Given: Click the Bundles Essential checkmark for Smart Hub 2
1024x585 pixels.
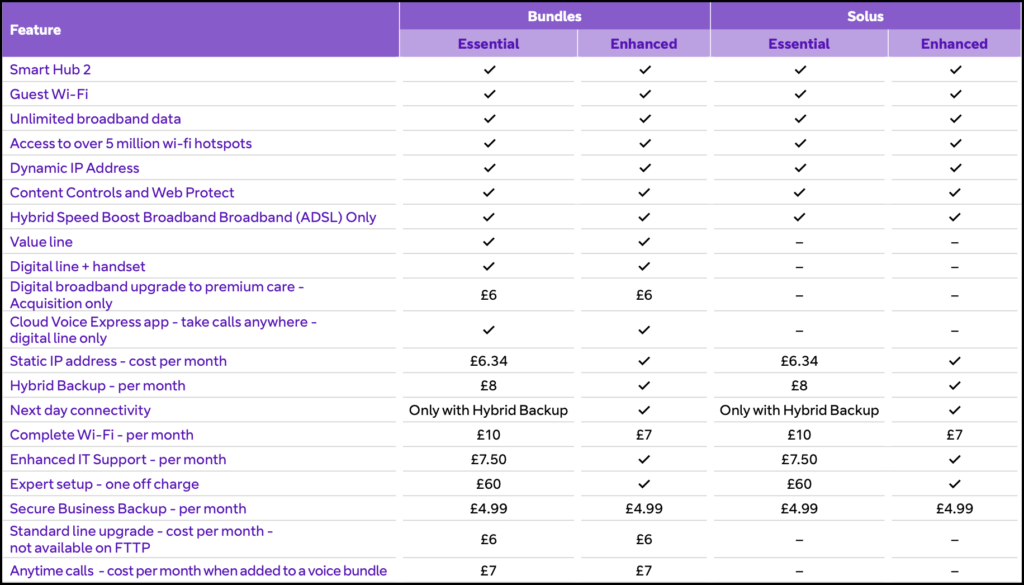Looking at the screenshot, I should pos(489,70).
